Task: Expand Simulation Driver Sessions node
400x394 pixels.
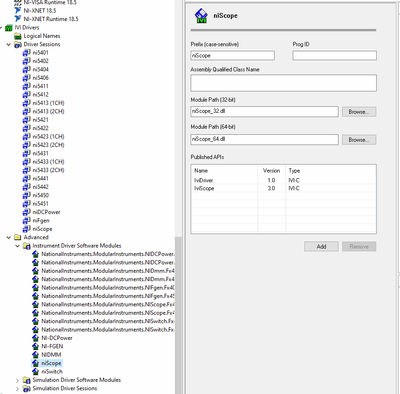Action: point(18,388)
